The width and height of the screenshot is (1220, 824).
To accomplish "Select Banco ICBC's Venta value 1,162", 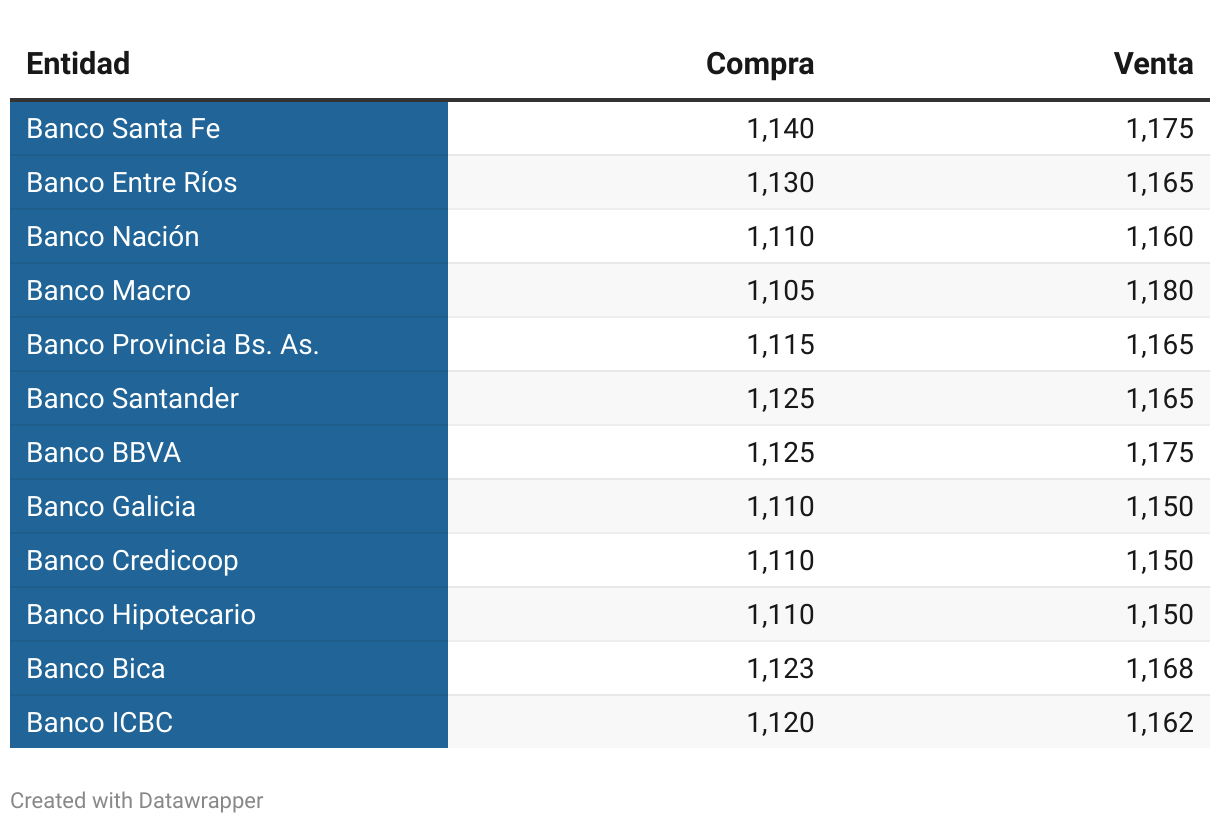I will (1160, 723).
